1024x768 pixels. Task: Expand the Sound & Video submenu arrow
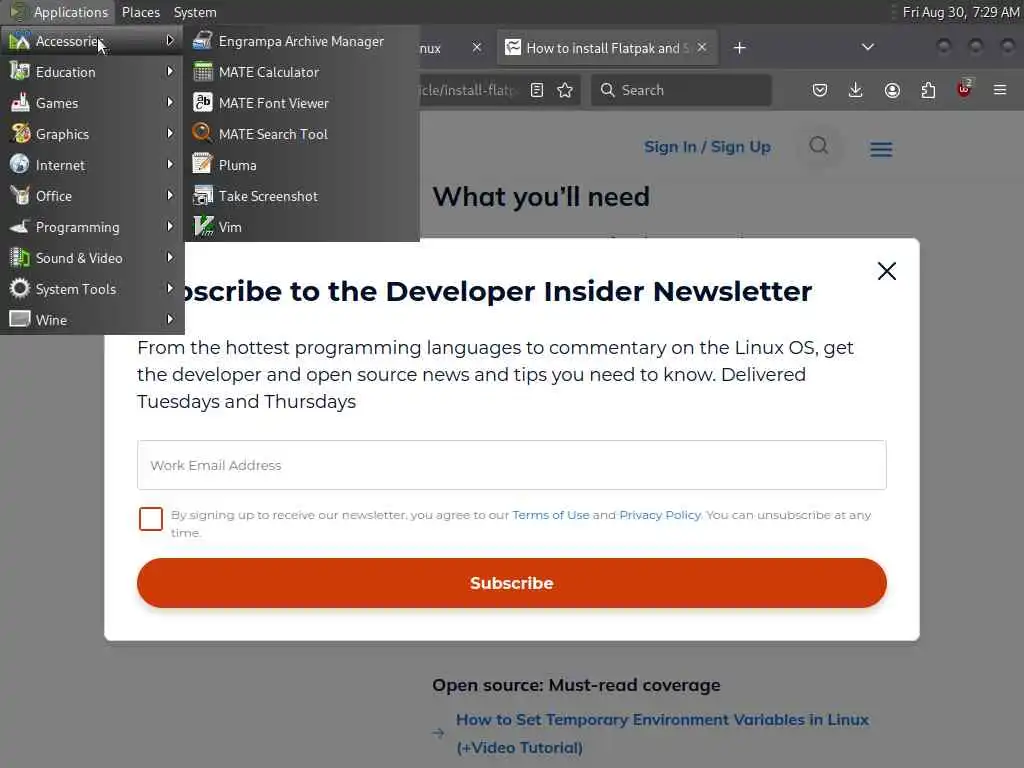[170, 257]
